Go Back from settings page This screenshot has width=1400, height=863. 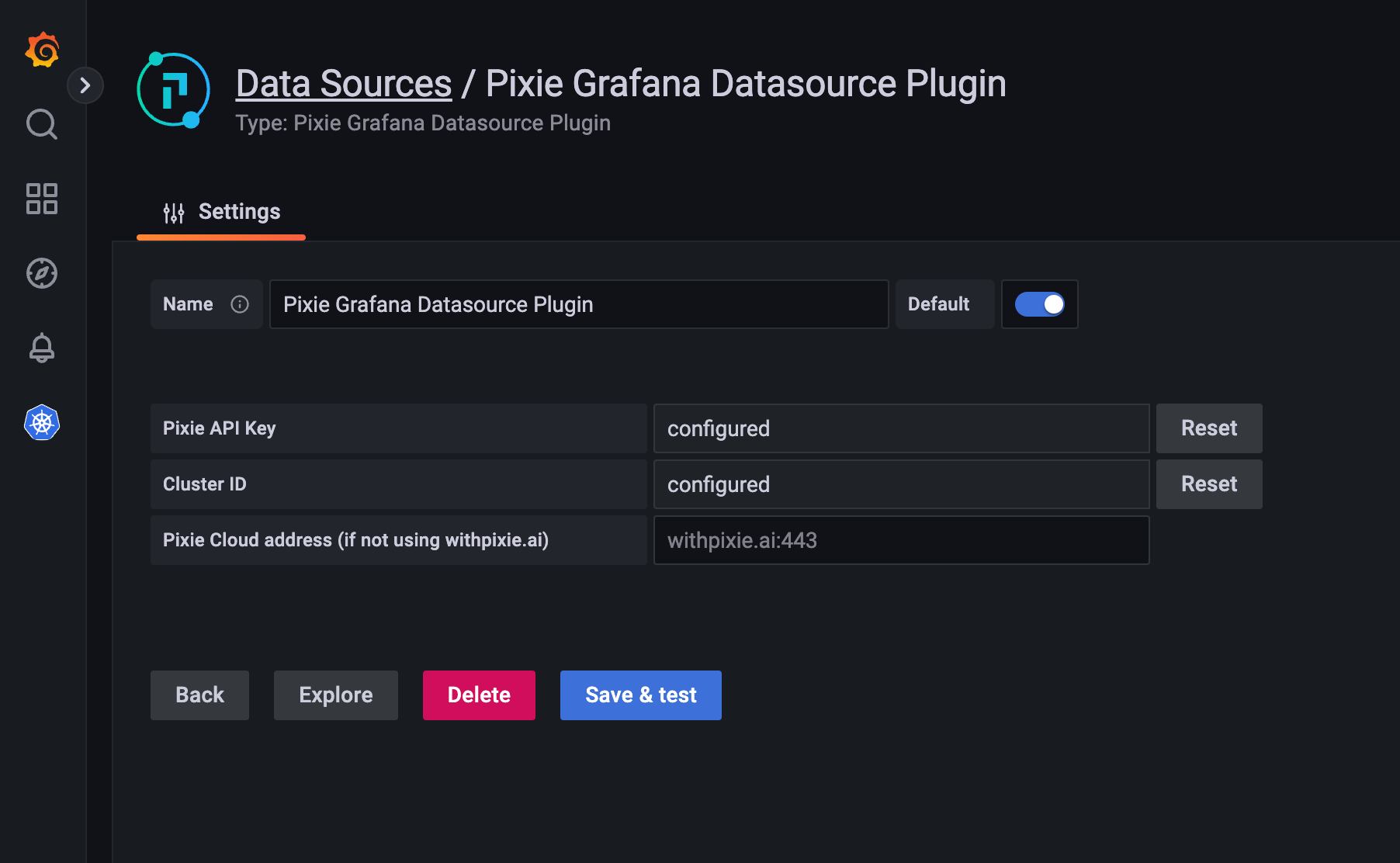[x=199, y=695]
